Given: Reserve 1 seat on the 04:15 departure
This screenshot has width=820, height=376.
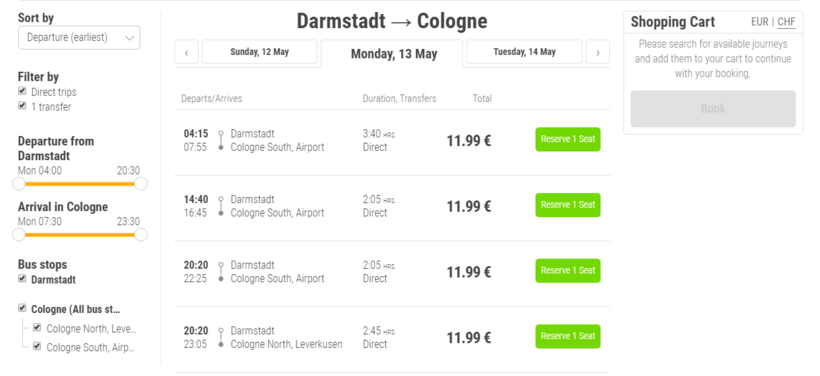Looking at the screenshot, I should pos(568,139).
